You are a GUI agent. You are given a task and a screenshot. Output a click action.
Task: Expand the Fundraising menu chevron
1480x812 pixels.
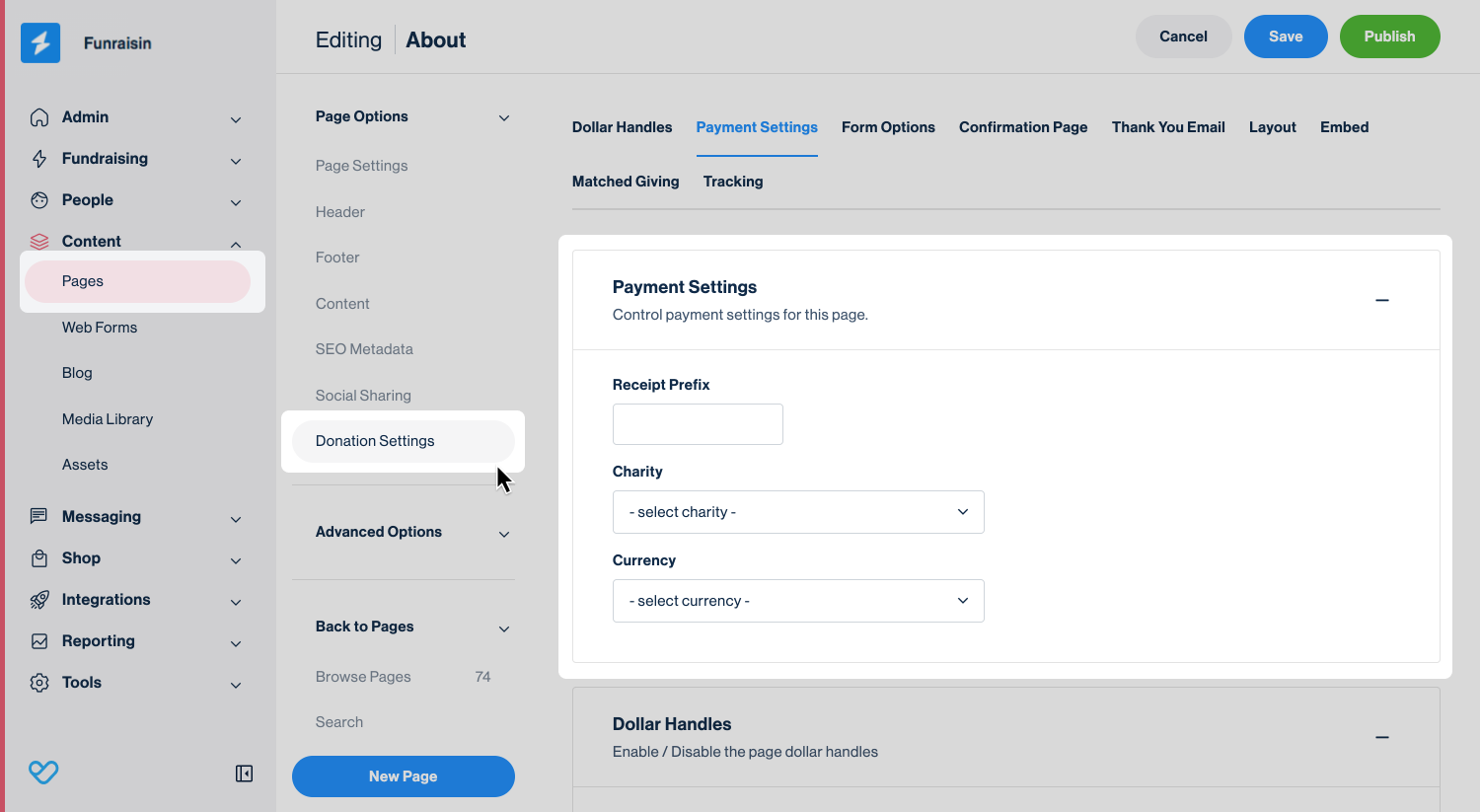(x=236, y=161)
